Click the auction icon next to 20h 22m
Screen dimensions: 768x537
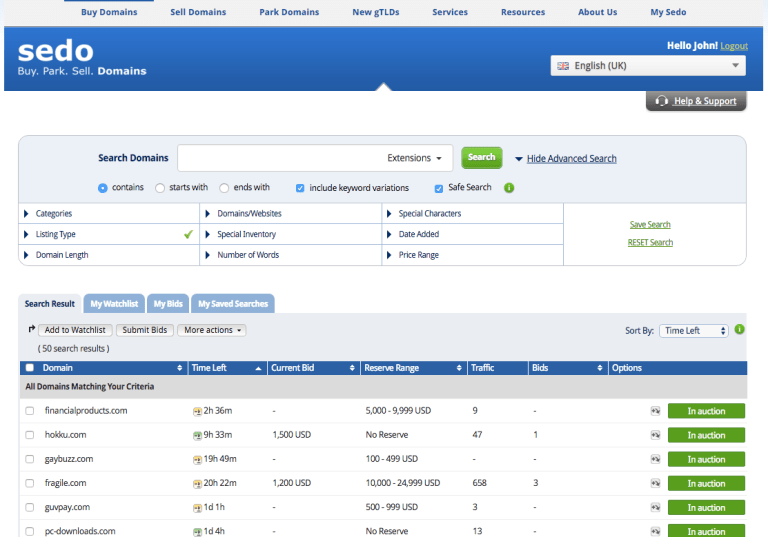click(197, 484)
